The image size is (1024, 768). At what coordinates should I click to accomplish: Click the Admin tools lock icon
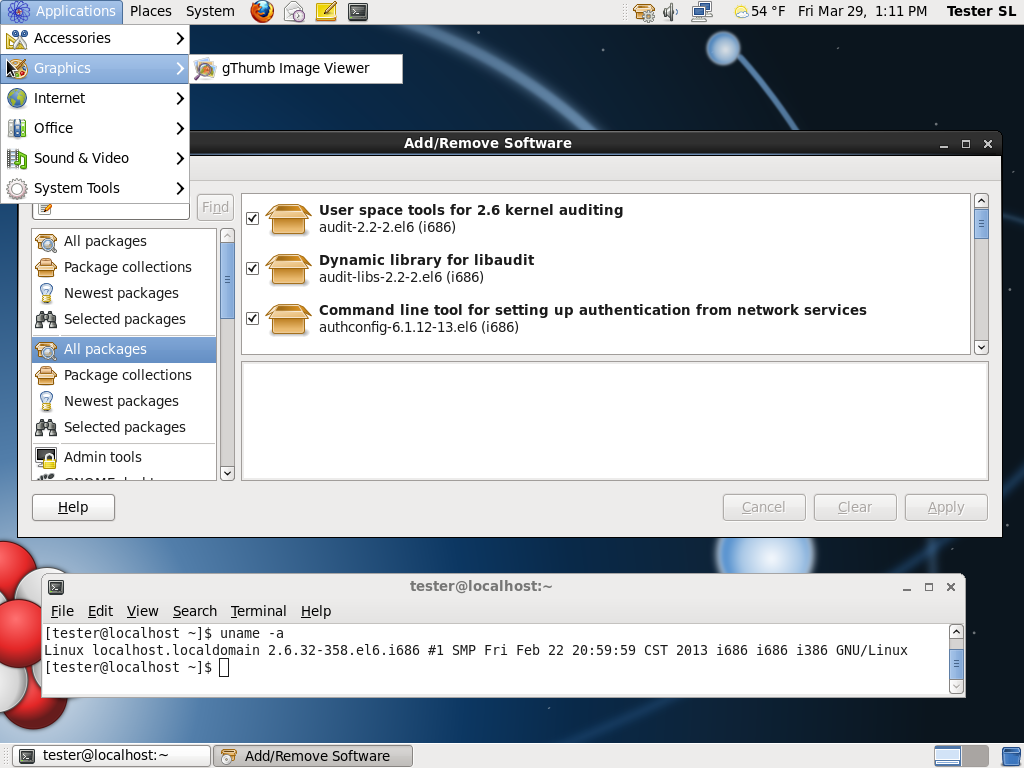pyautogui.click(x=46, y=458)
